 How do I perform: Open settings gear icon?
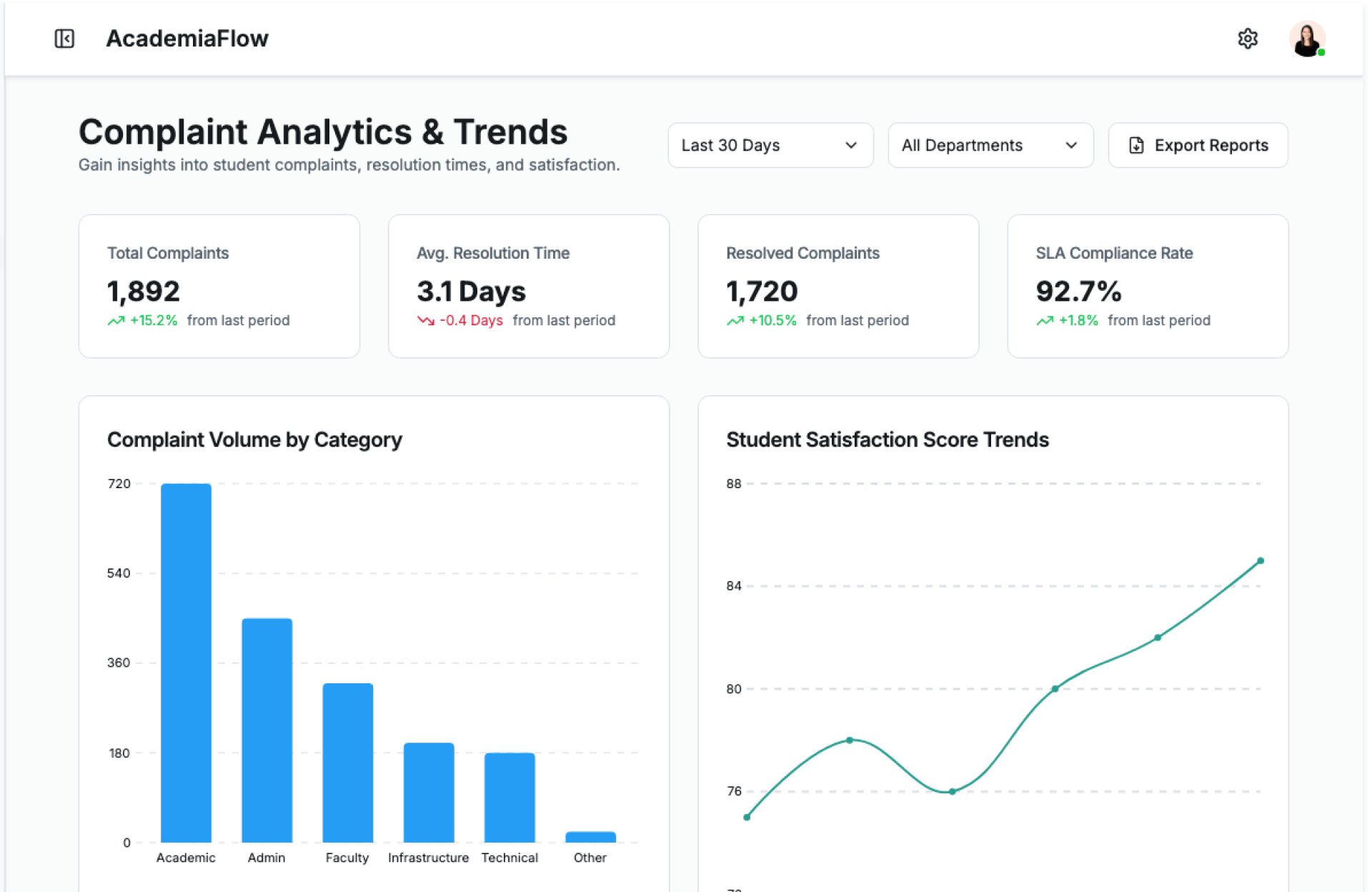pyautogui.click(x=1247, y=39)
